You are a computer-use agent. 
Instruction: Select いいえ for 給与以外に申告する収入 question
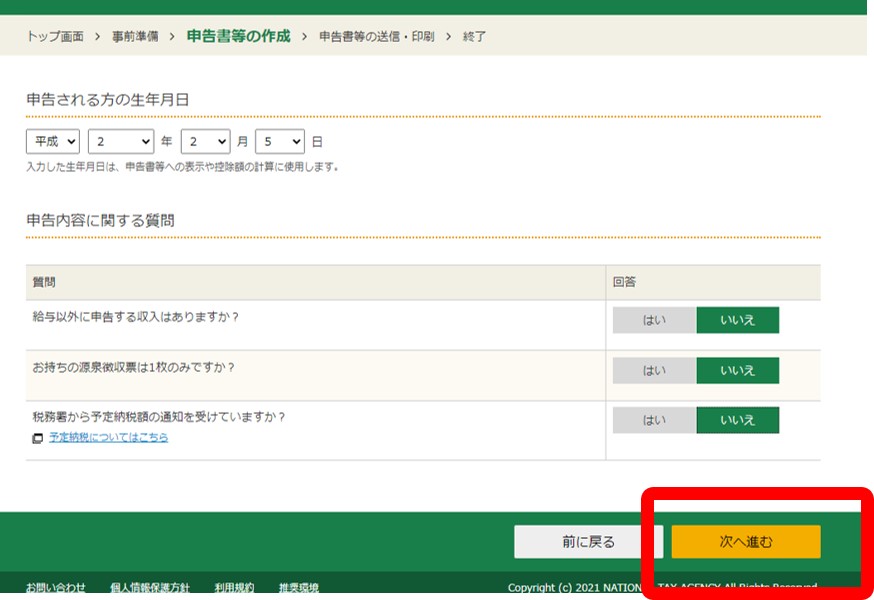737,320
